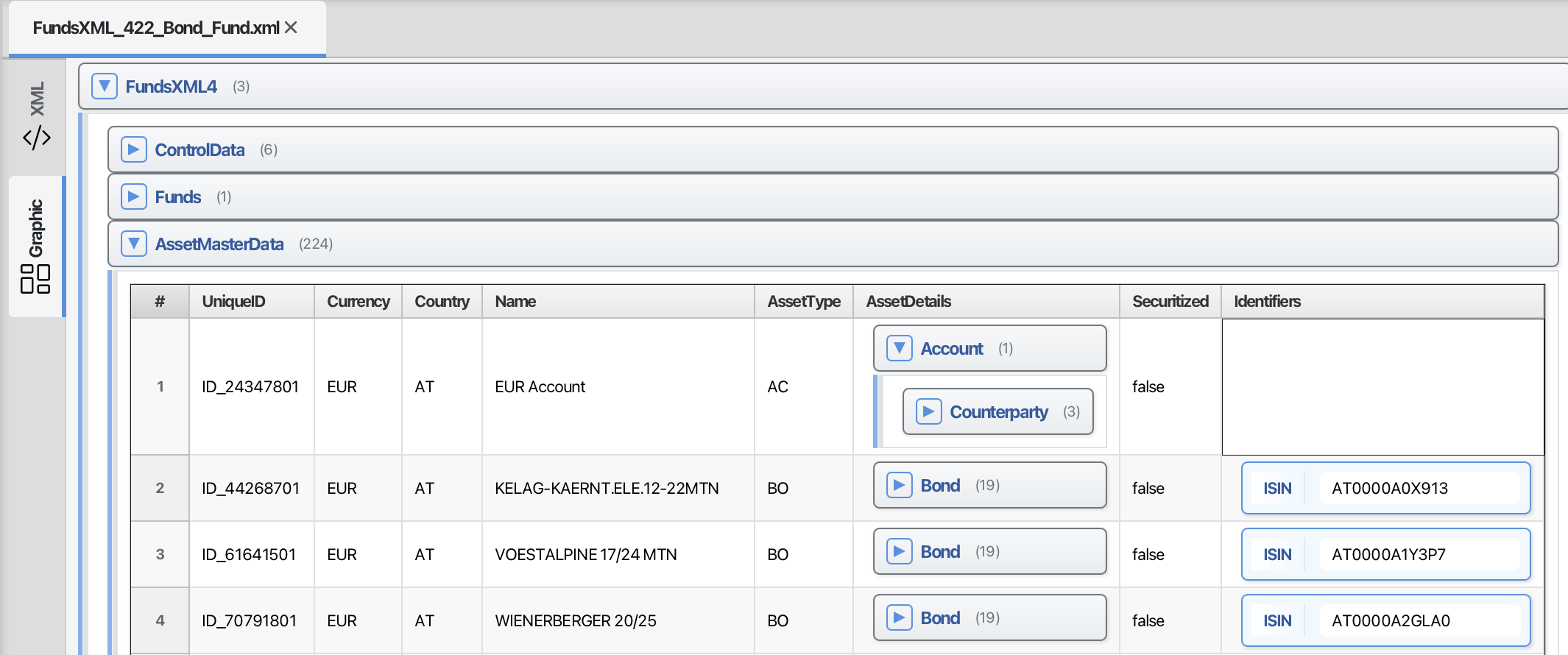This screenshot has height=655, width=1568.
Task: Expand the ControlData node
Action: point(134,149)
